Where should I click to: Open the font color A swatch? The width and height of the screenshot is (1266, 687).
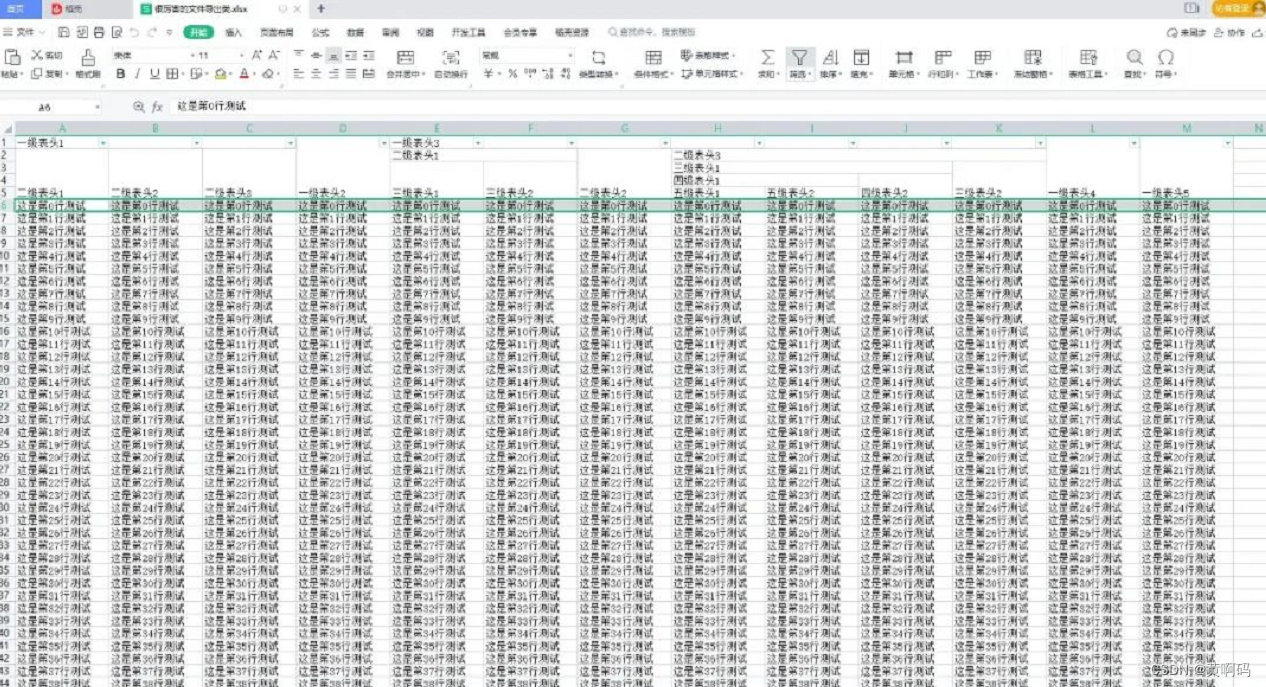[243, 75]
